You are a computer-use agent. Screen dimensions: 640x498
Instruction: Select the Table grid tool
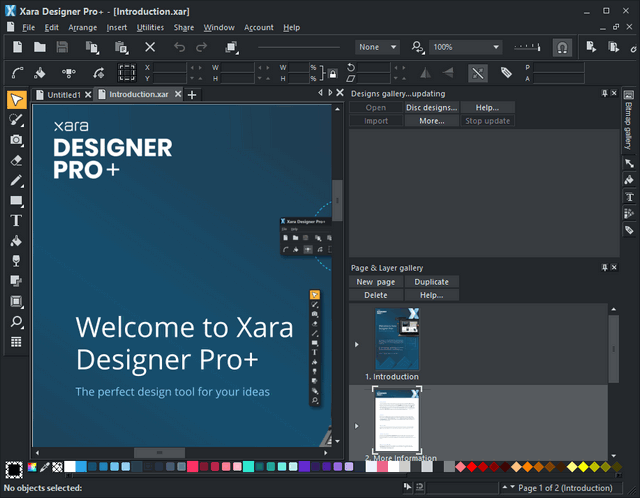pyautogui.click(x=16, y=342)
